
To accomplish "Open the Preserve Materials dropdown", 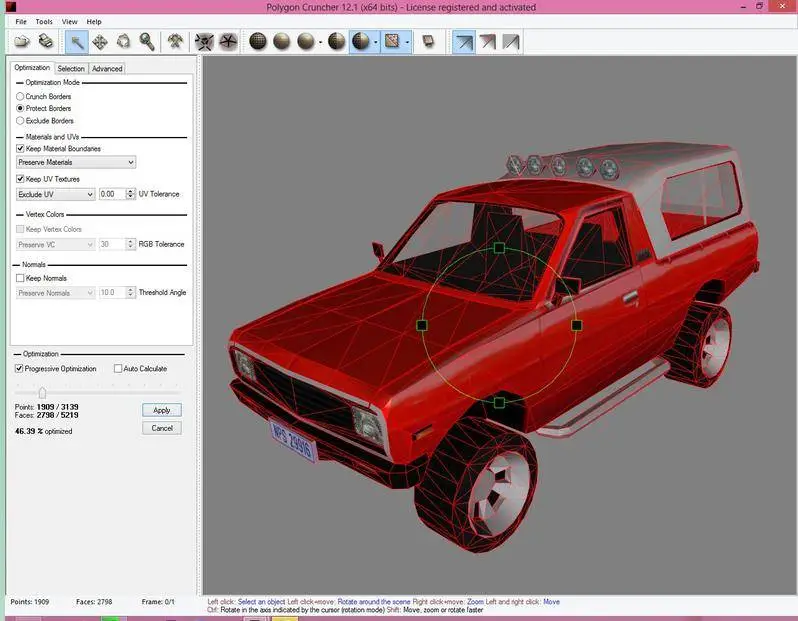I will pos(76,162).
